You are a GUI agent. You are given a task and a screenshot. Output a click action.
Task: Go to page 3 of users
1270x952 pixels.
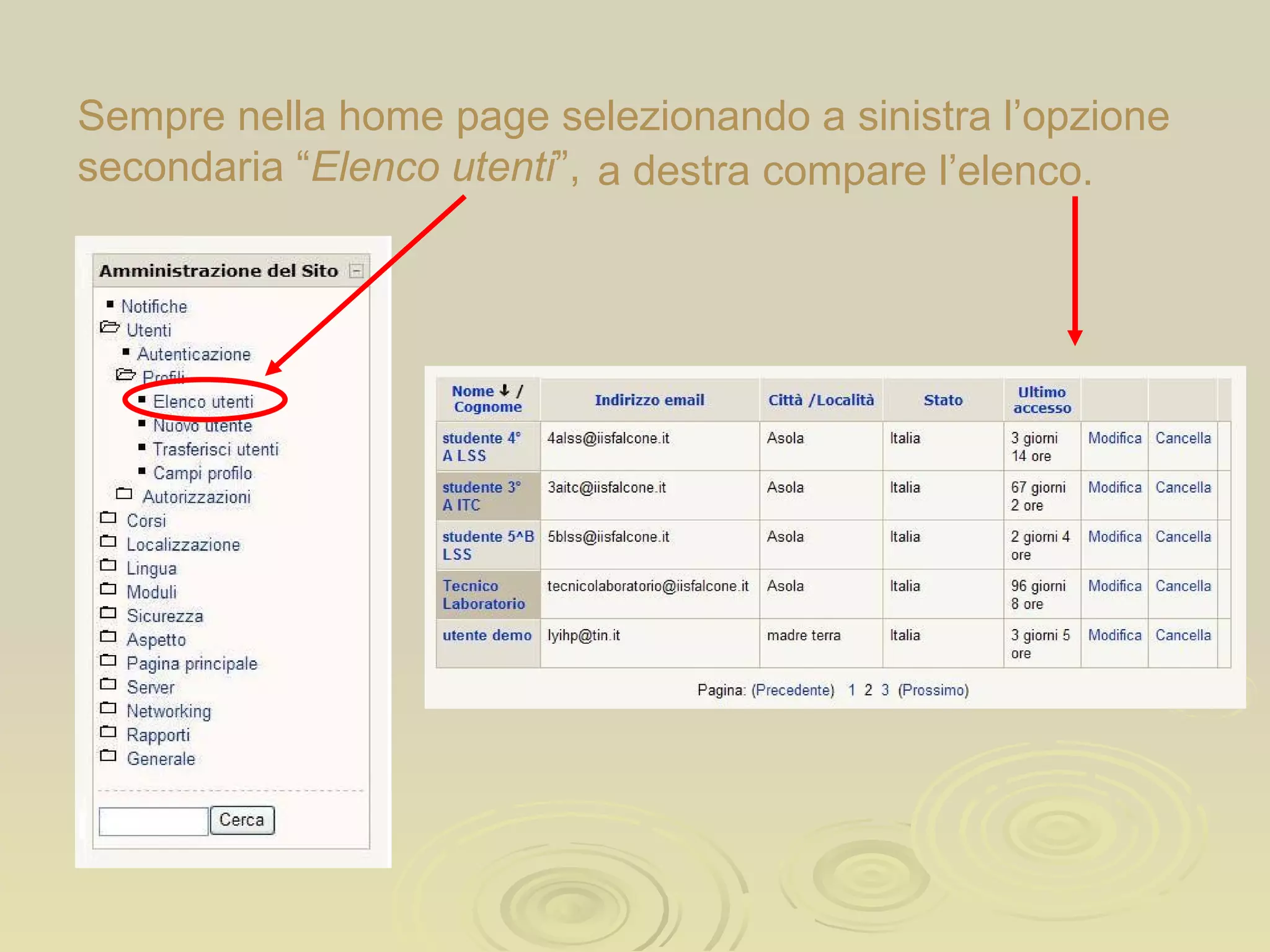tap(885, 690)
